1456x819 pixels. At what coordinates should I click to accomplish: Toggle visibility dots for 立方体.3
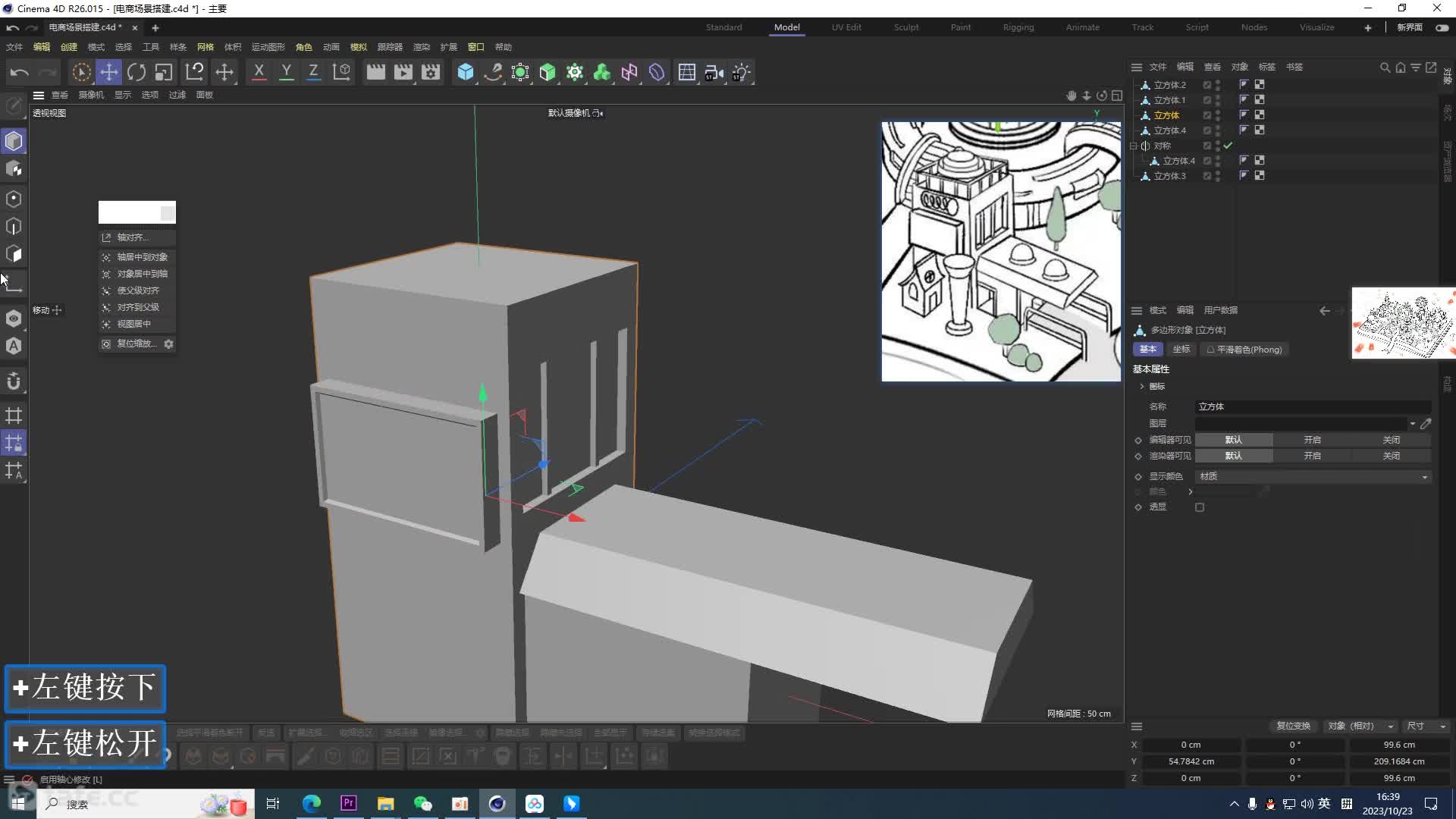pos(1218,176)
